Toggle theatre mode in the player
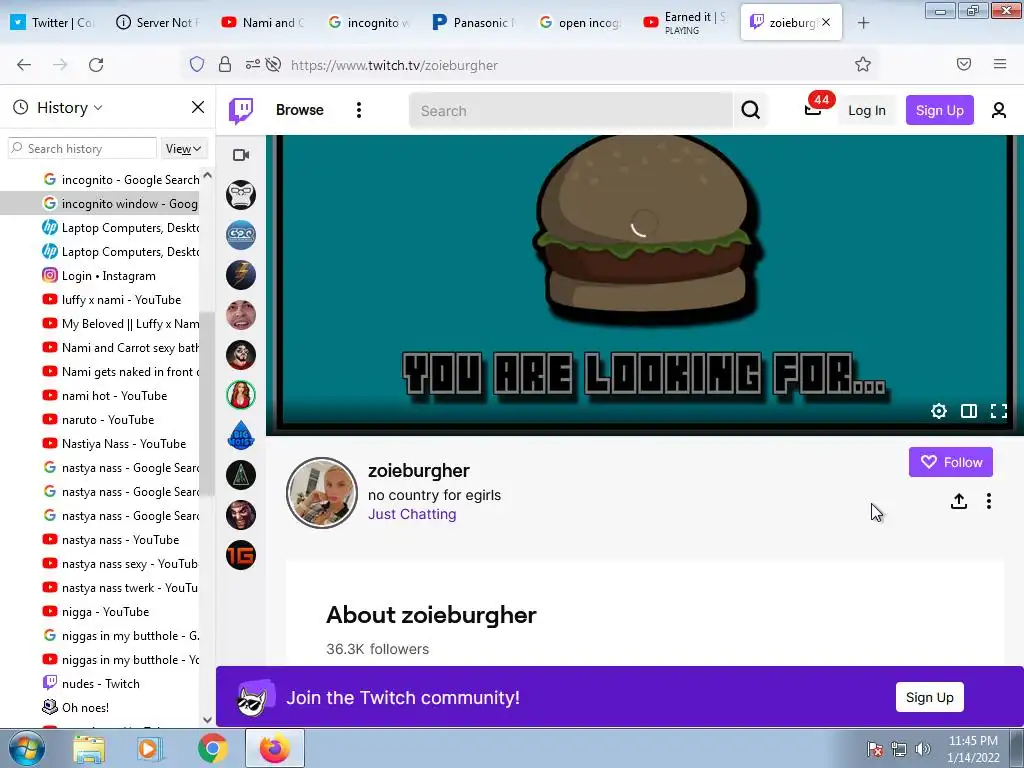 pyautogui.click(x=968, y=411)
